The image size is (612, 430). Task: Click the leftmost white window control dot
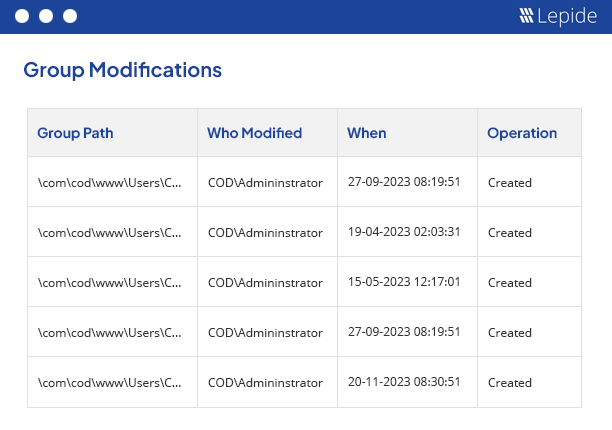pyautogui.click(x=22, y=16)
